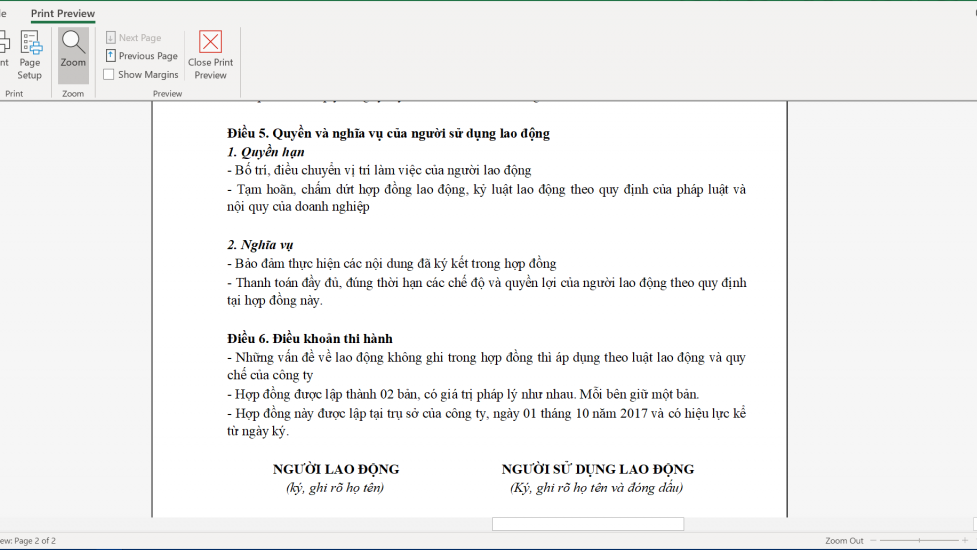Open the Page Setup dialog

pos(29,55)
